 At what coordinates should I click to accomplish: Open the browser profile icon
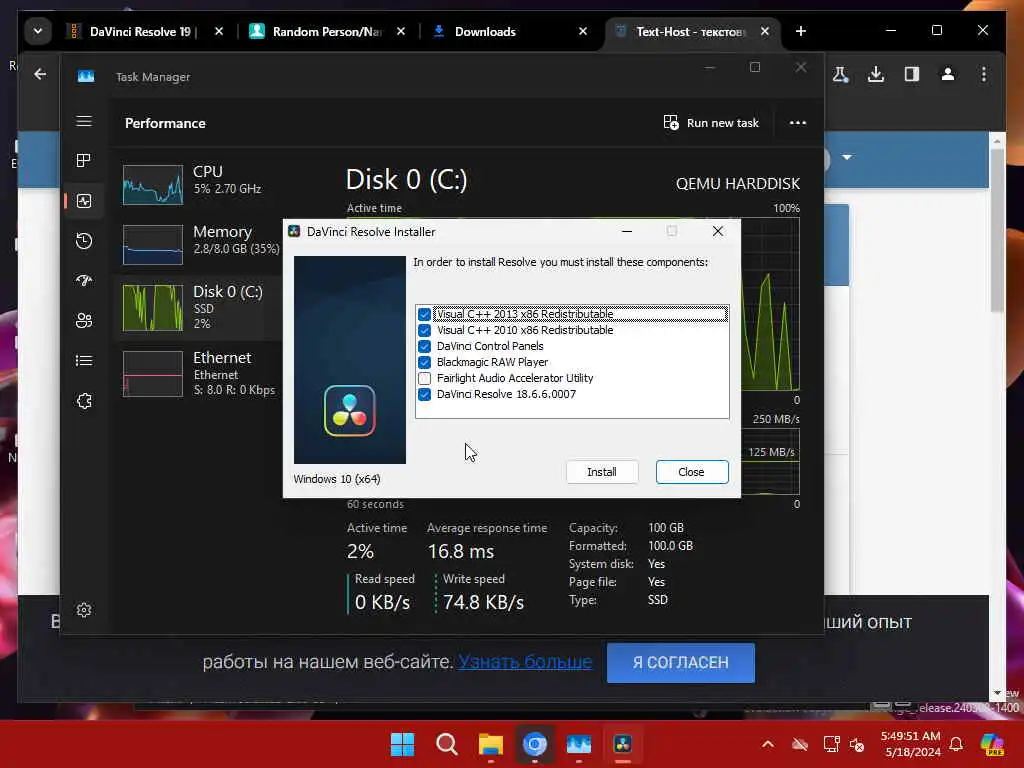click(948, 74)
